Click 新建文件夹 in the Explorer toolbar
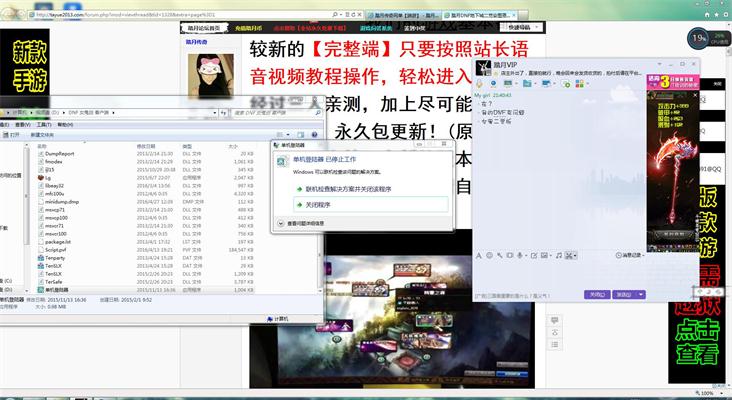 [x=42, y=135]
